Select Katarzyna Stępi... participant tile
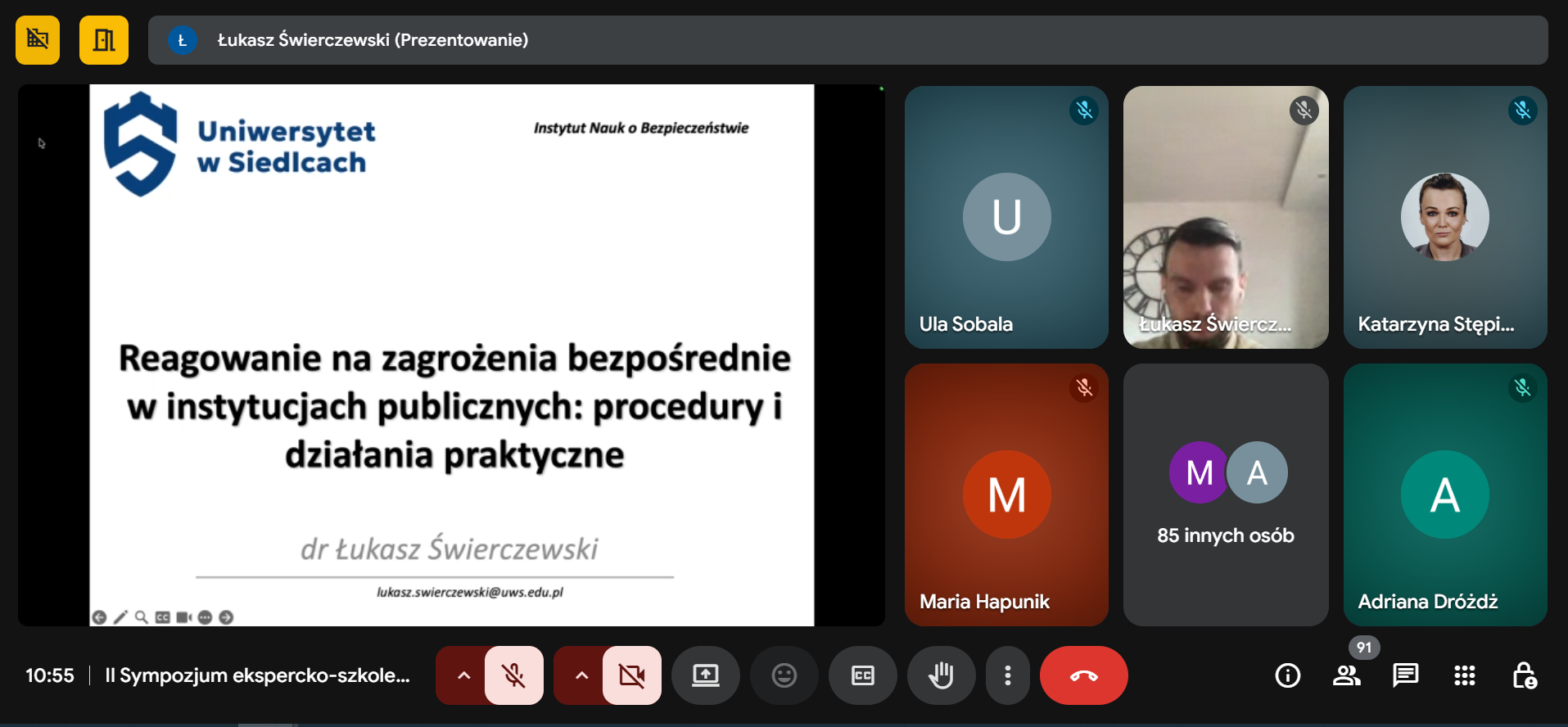Image resolution: width=1568 pixels, height=727 pixels. tap(1444, 217)
